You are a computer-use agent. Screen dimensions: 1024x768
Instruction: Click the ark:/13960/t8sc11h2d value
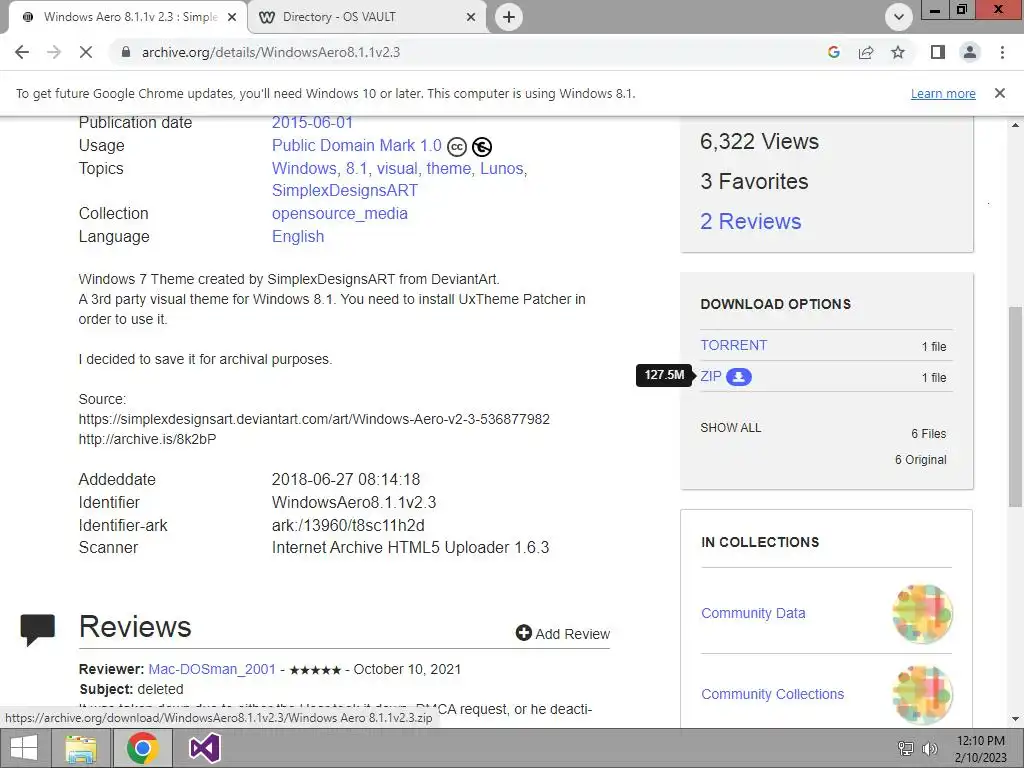[x=348, y=525]
